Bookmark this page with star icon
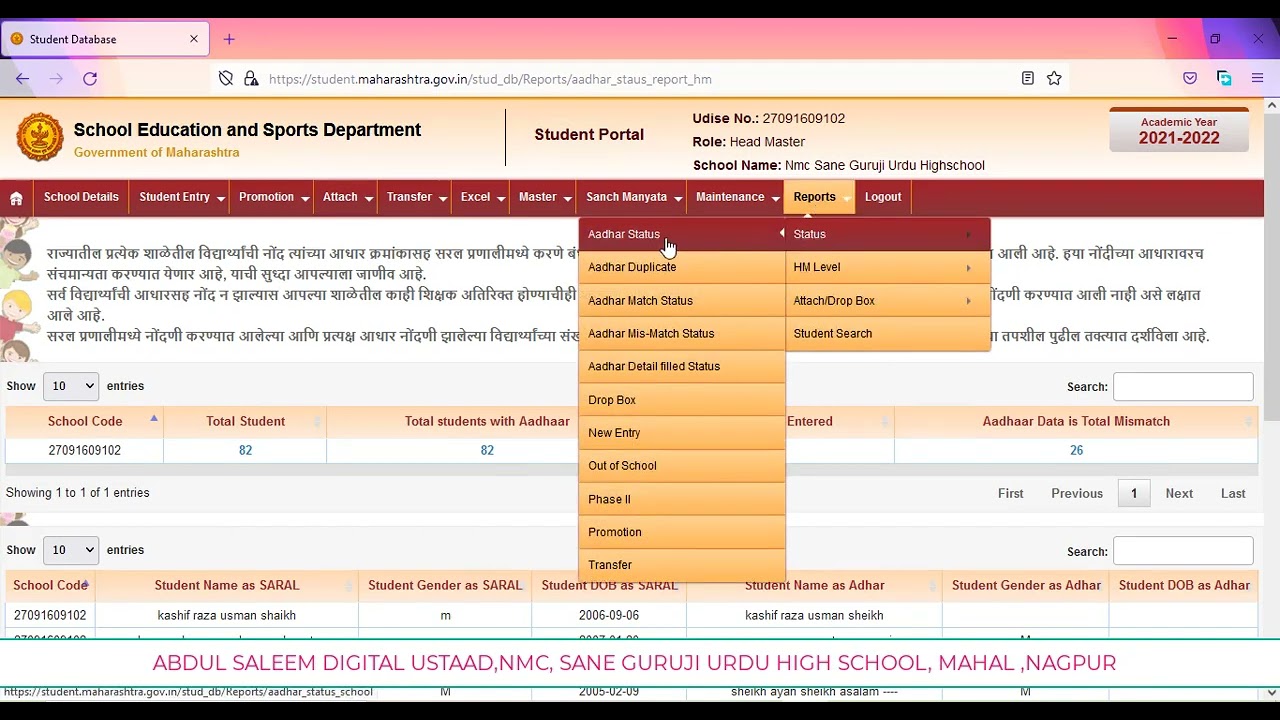The height and width of the screenshot is (720, 1280). pos(1054,78)
